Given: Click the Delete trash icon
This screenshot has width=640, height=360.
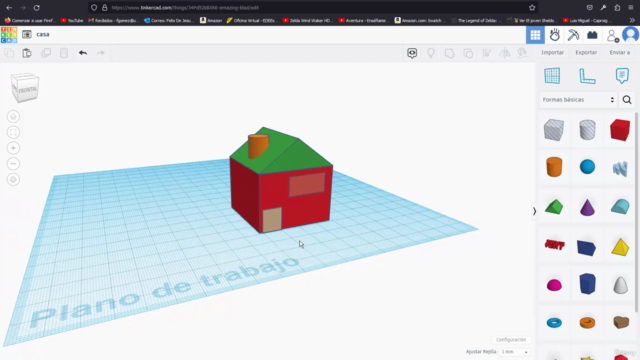Looking at the screenshot, I should [64, 53].
